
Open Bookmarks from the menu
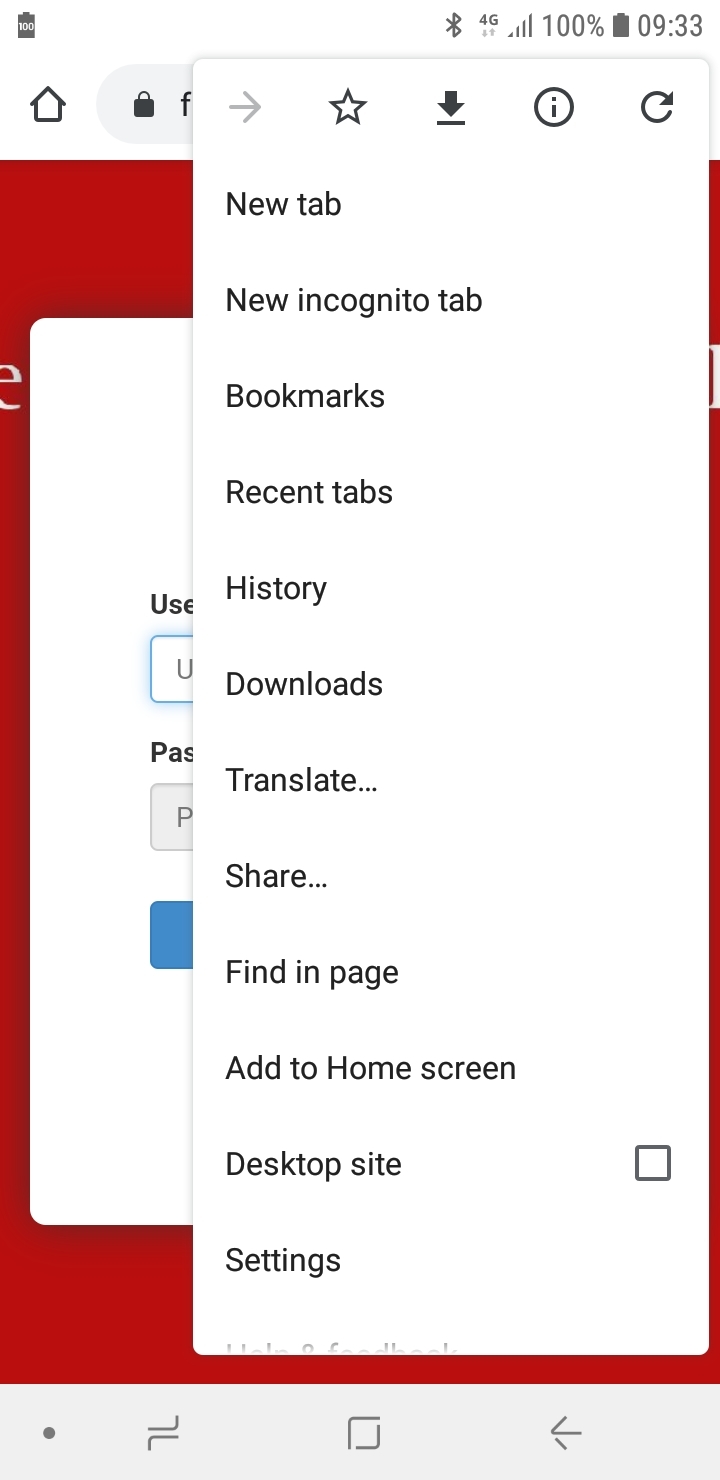click(451, 396)
